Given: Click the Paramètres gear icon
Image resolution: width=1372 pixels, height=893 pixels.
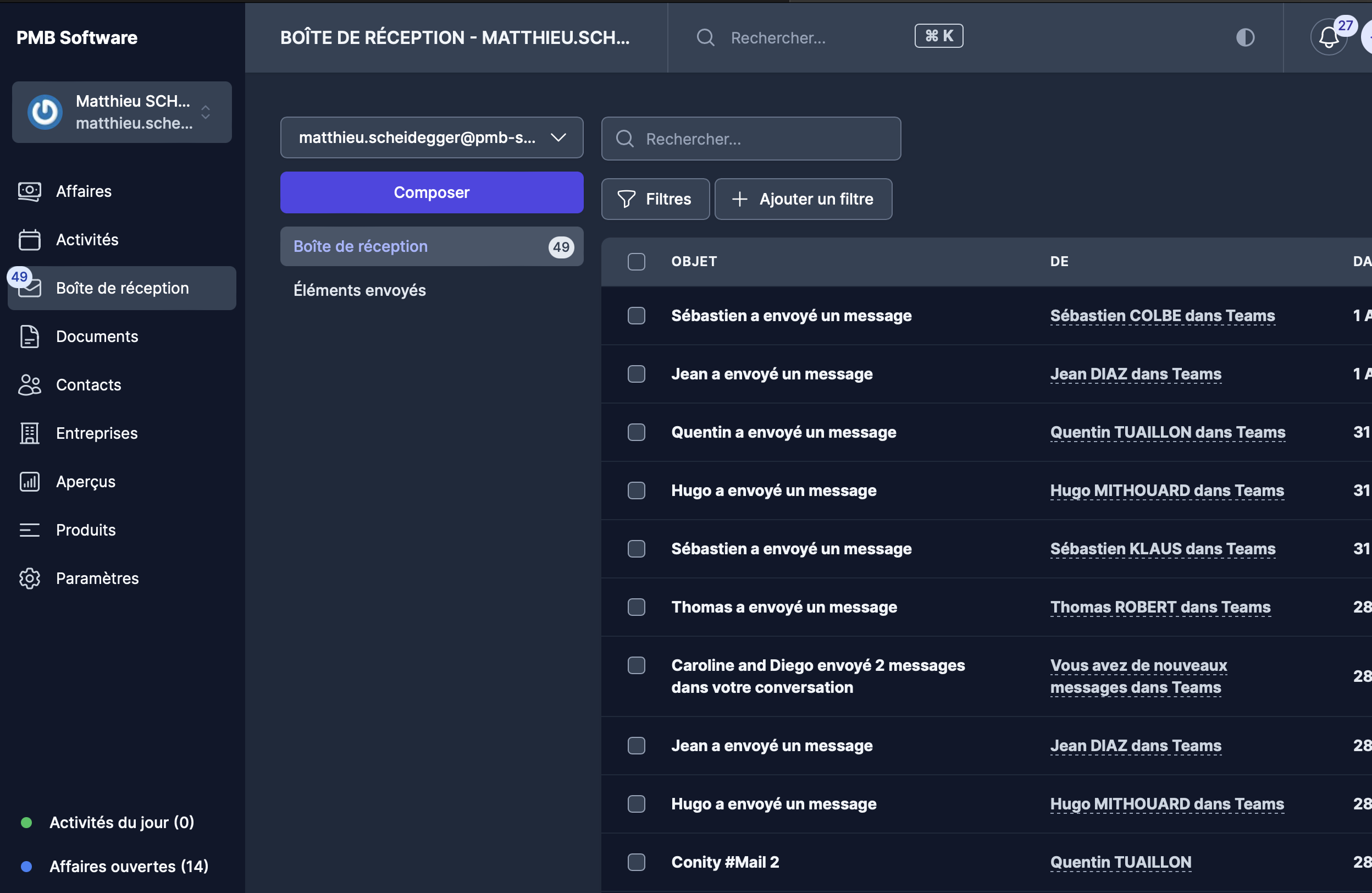Looking at the screenshot, I should pyautogui.click(x=29, y=578).
